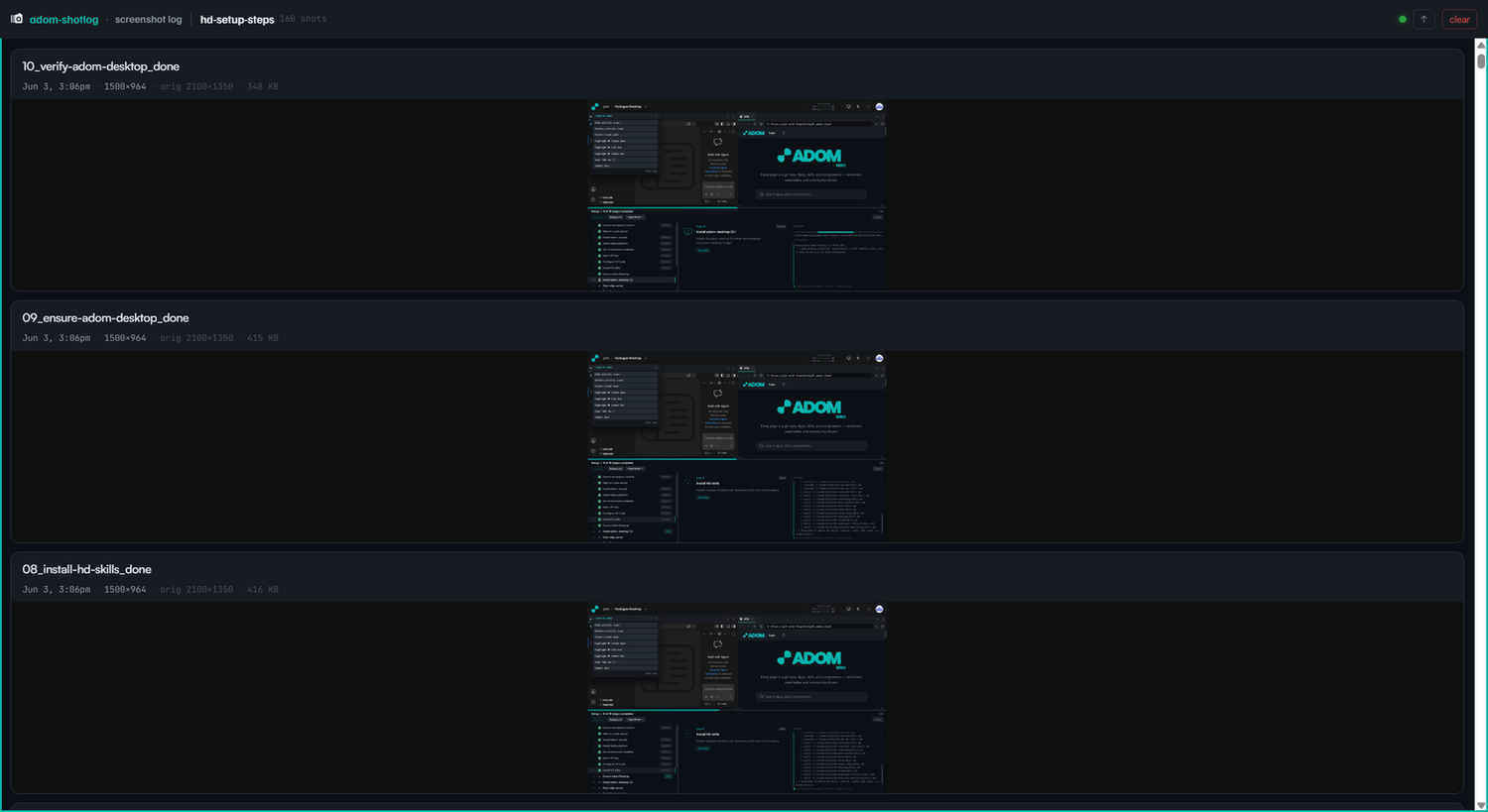Open the 08_install-hd-skills_done screenshot thumbnail
This screenshot has height=812, width=1488.
pyautogui.click(x=737, y=697)
